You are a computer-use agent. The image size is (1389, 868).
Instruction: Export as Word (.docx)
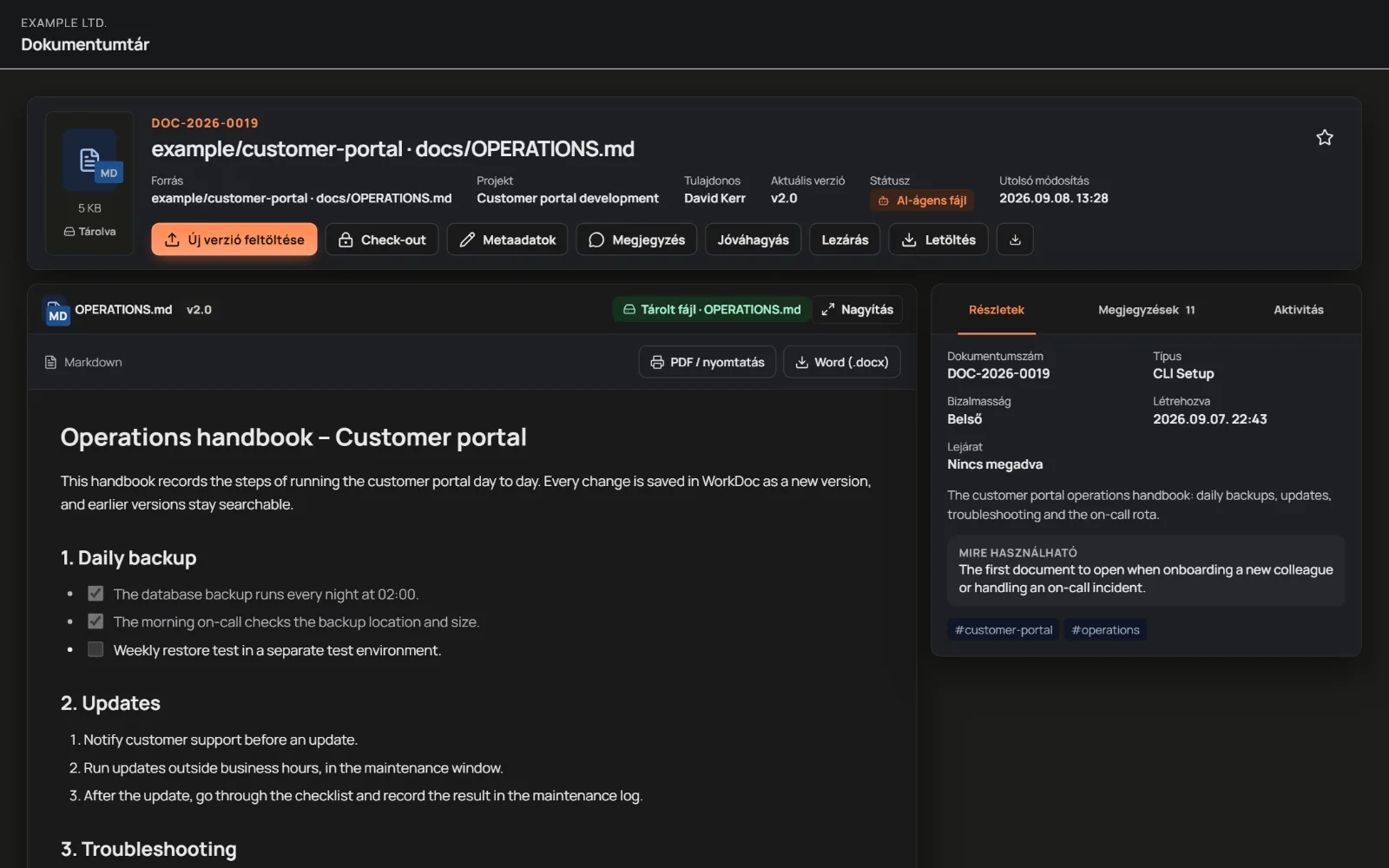coord(842,362)
